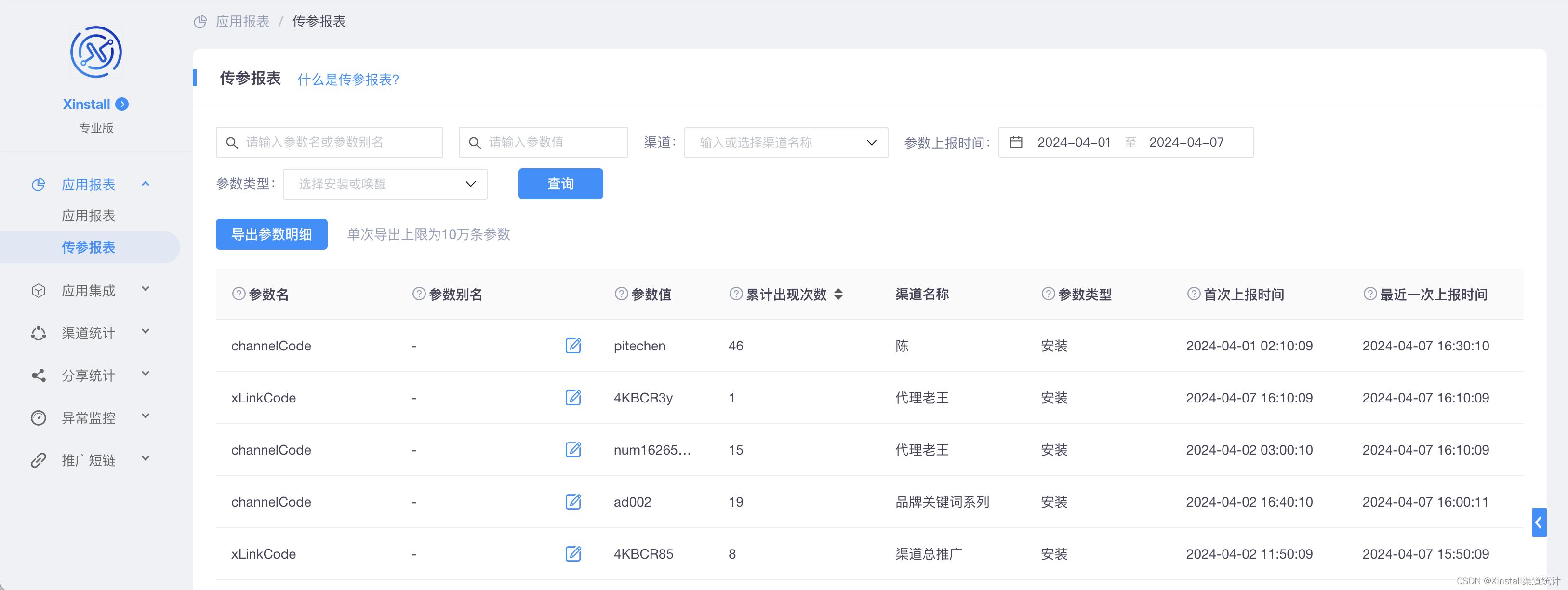
Task: Open the 渠道 channel name dropdown
Action: 785,142
